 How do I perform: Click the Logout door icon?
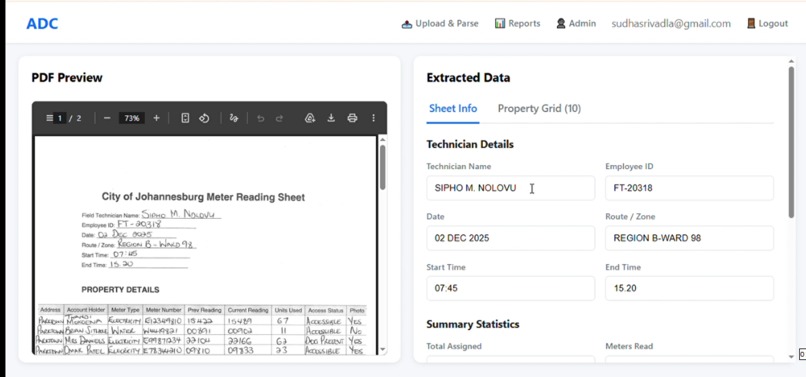tap(751, 23)
